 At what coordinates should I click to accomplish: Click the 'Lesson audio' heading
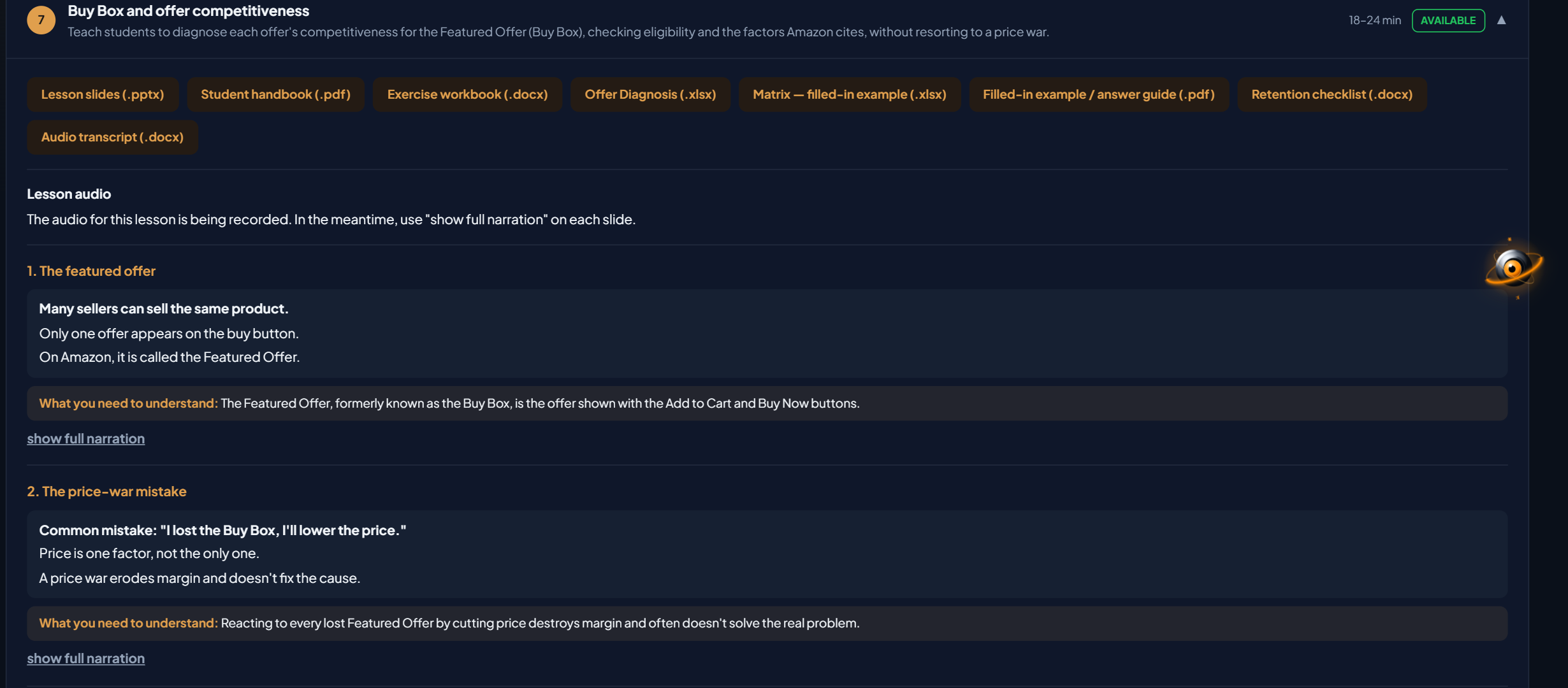coord(69,194)
